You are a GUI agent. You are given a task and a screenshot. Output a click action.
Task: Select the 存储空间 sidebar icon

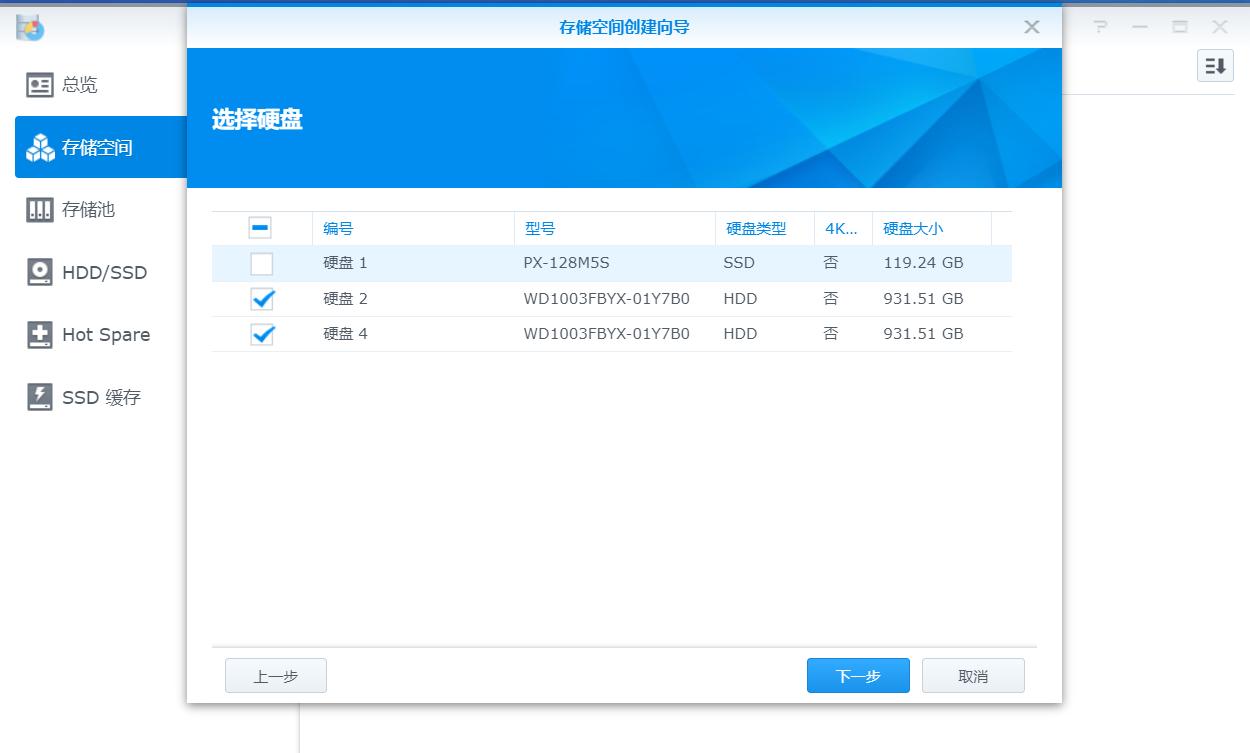[x=39, y=146]
